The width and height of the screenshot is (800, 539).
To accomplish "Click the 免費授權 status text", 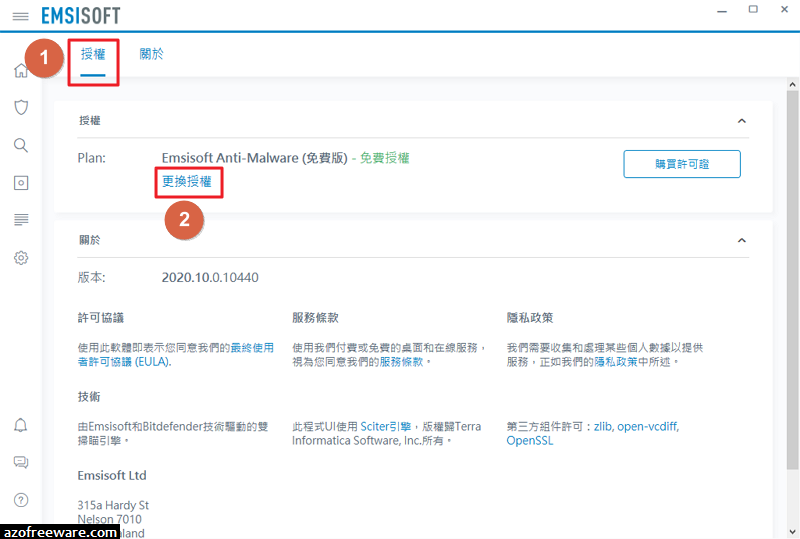I will 385,158.
